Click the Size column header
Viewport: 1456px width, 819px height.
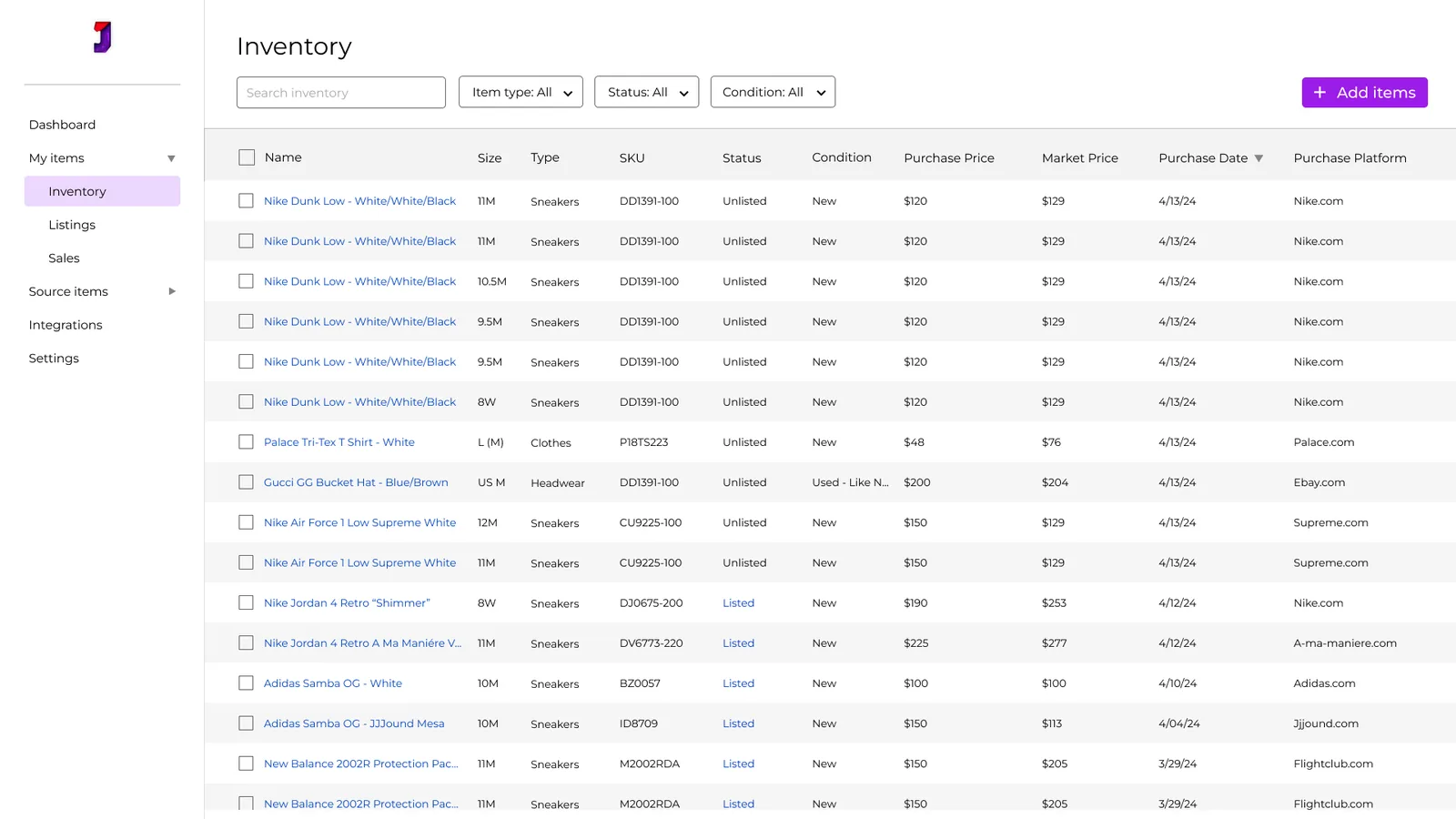pyautogui.click(x=490, y=158)
